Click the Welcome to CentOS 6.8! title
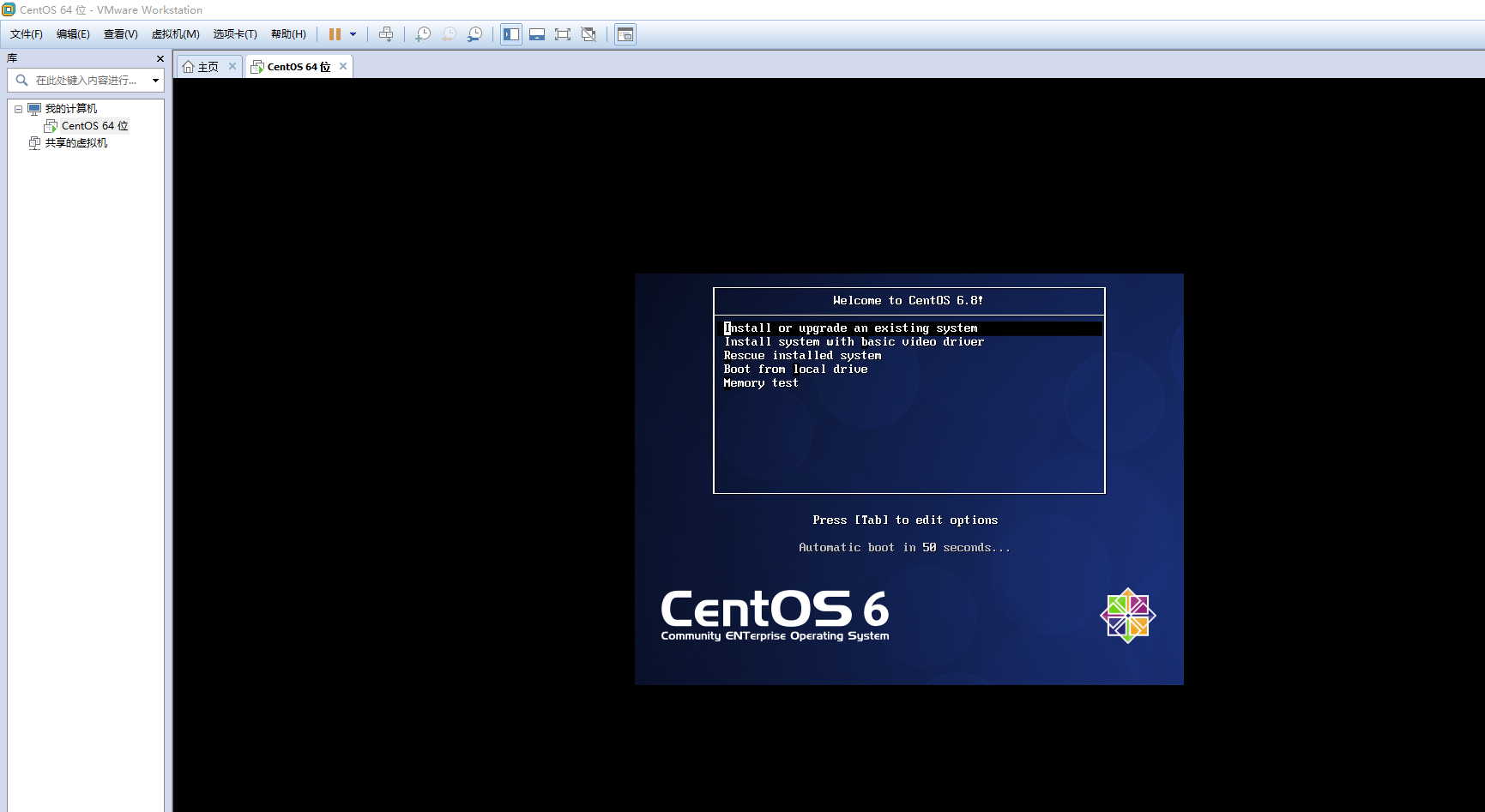Screen dimensions: 1485x812 909,301
